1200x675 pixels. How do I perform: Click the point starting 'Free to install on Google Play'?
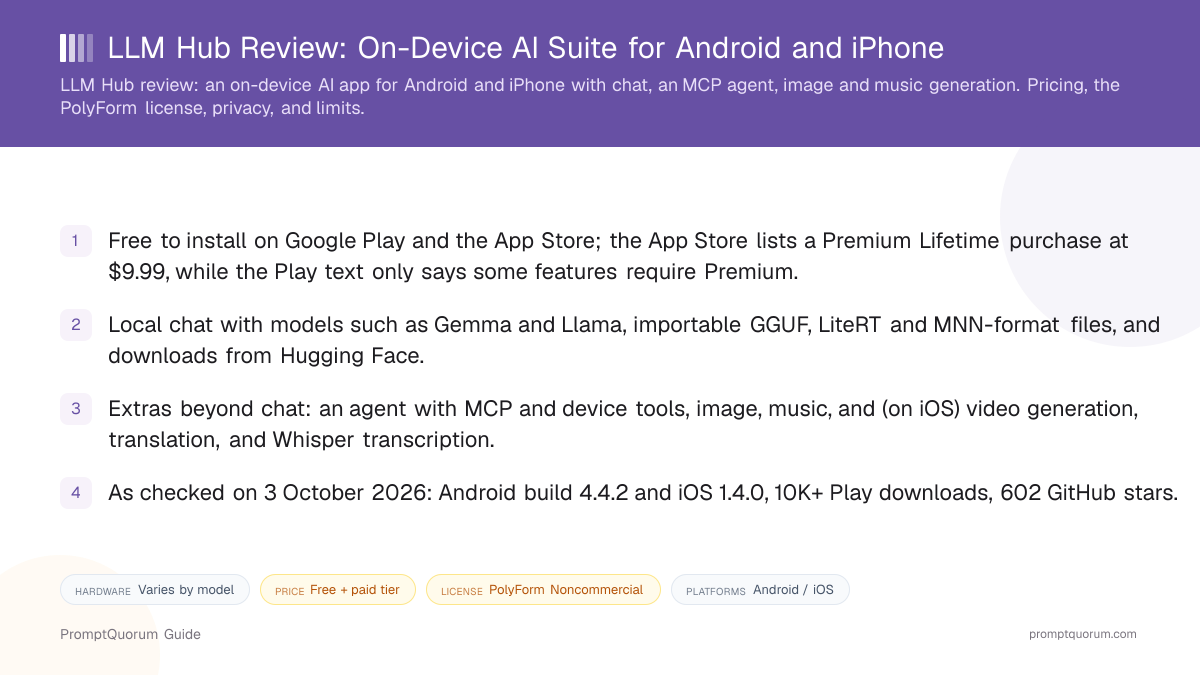click(618, 256)
